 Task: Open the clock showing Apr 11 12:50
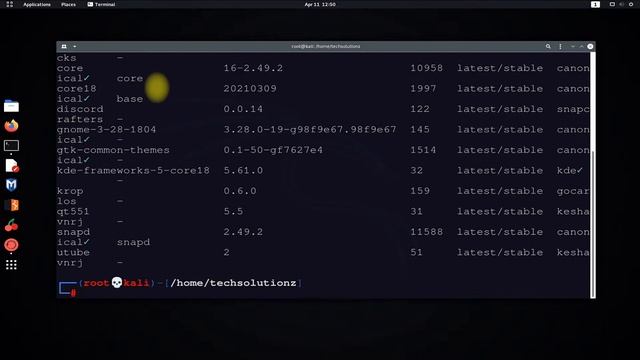click(x=320, y=4)
